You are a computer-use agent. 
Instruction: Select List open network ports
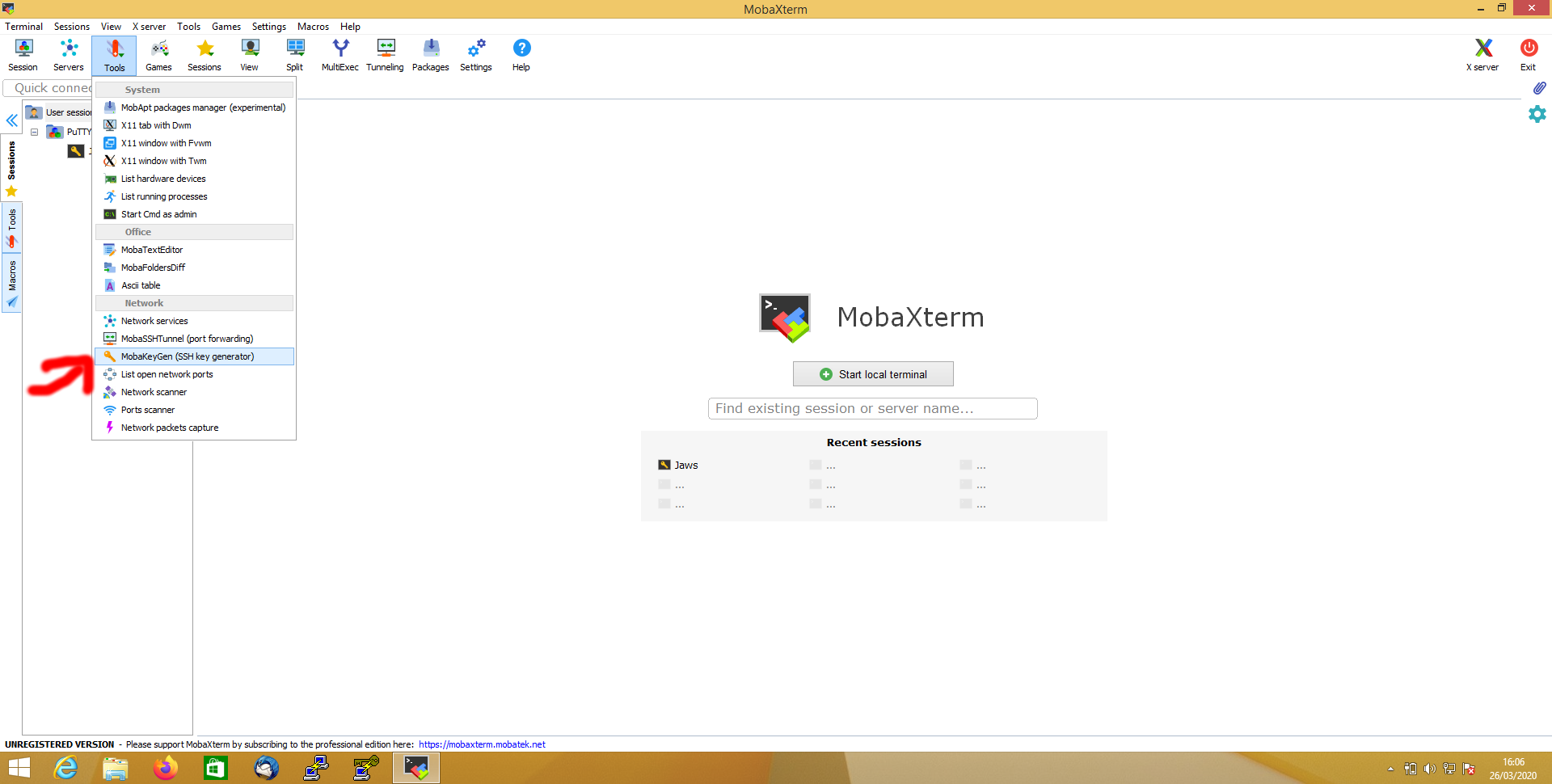(194, 374)
